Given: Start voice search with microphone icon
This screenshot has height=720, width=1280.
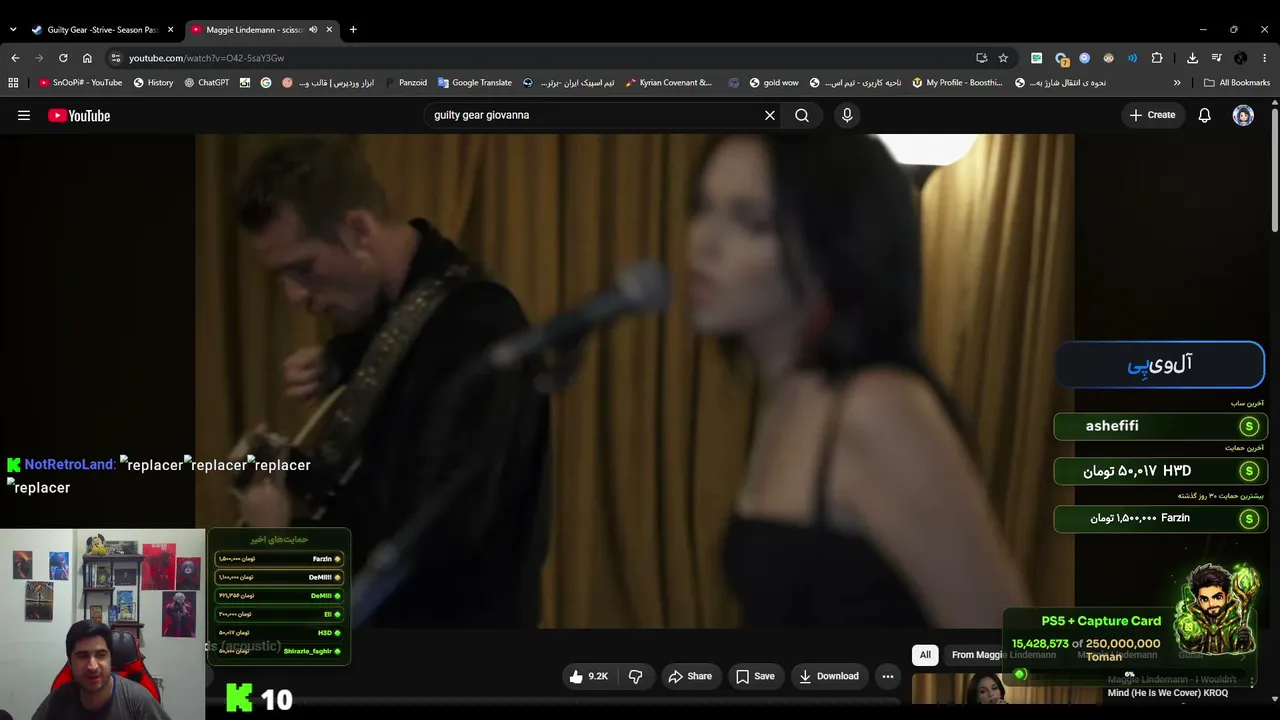Looking at the screenshot, I should pyautogui.click(x=847, y=115).
